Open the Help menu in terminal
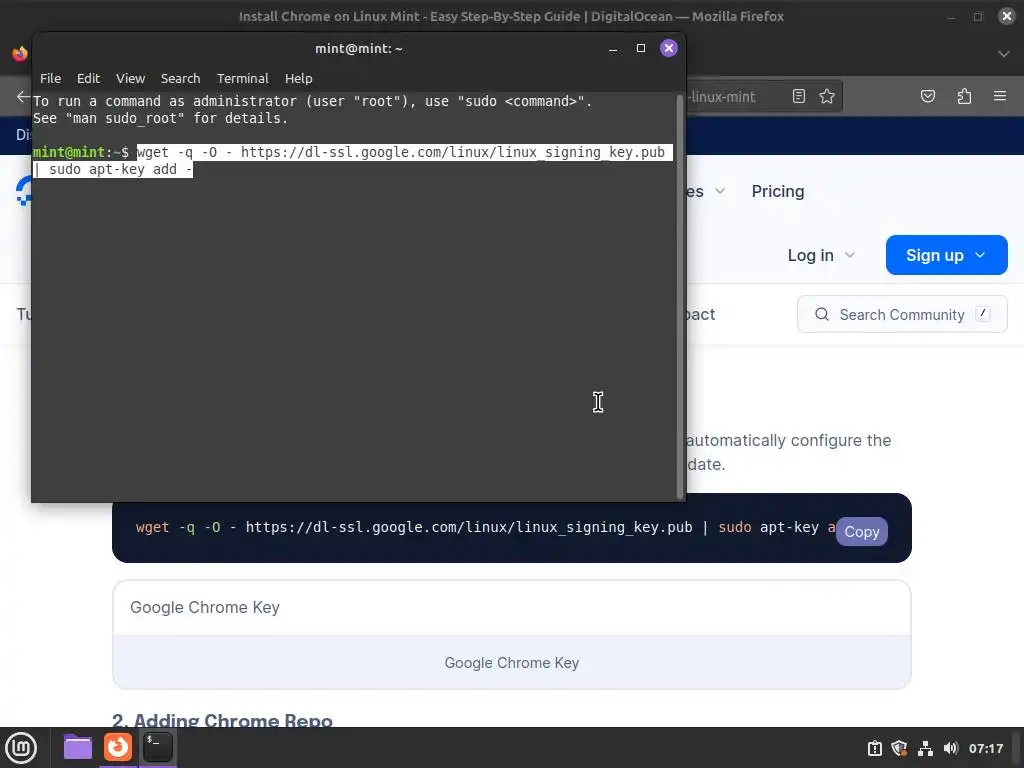The height and width of the screenshot is (768, 1024). [x=298, y=78]
